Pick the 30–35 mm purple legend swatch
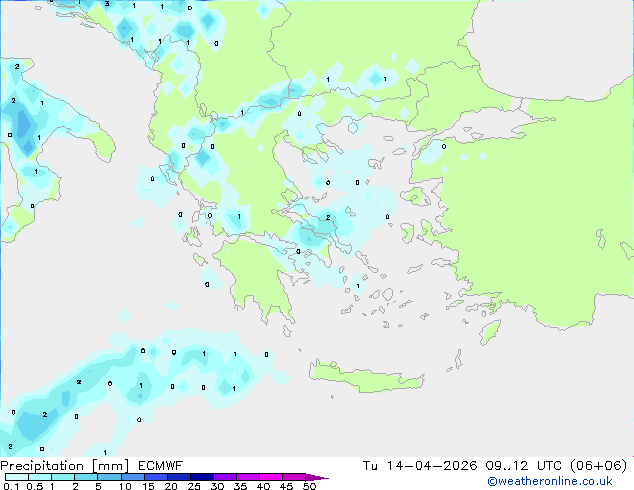The width and height of the screenshot is (634, 490). pyautogui.click(x=225, y=477)
